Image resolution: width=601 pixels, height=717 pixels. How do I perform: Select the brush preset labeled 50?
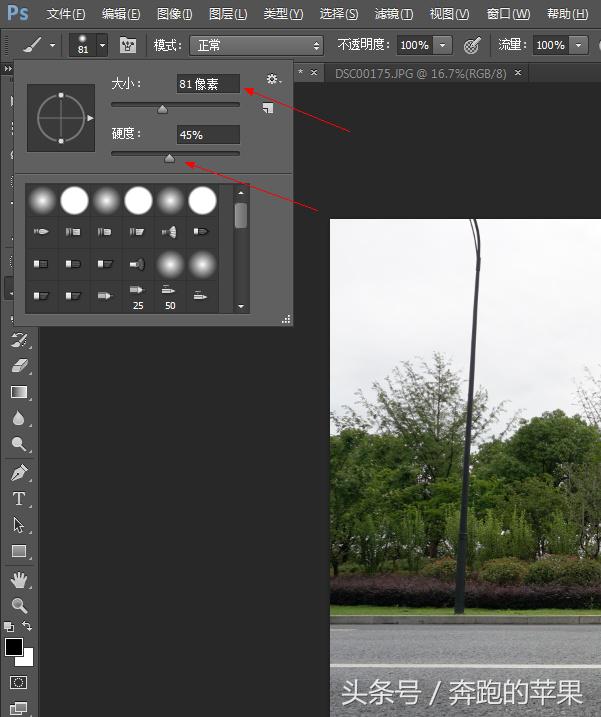[169, 297]
